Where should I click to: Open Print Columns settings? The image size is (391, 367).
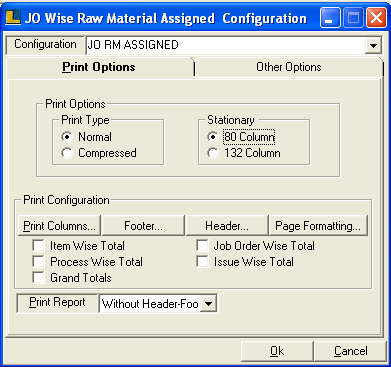pos(59,226)
